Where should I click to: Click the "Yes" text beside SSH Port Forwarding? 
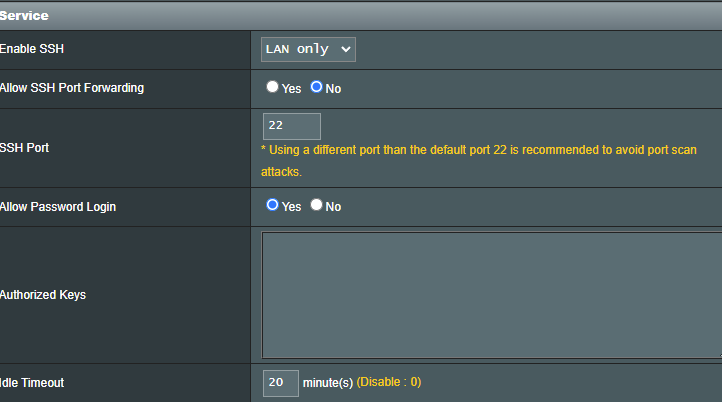tap(291, 88)
